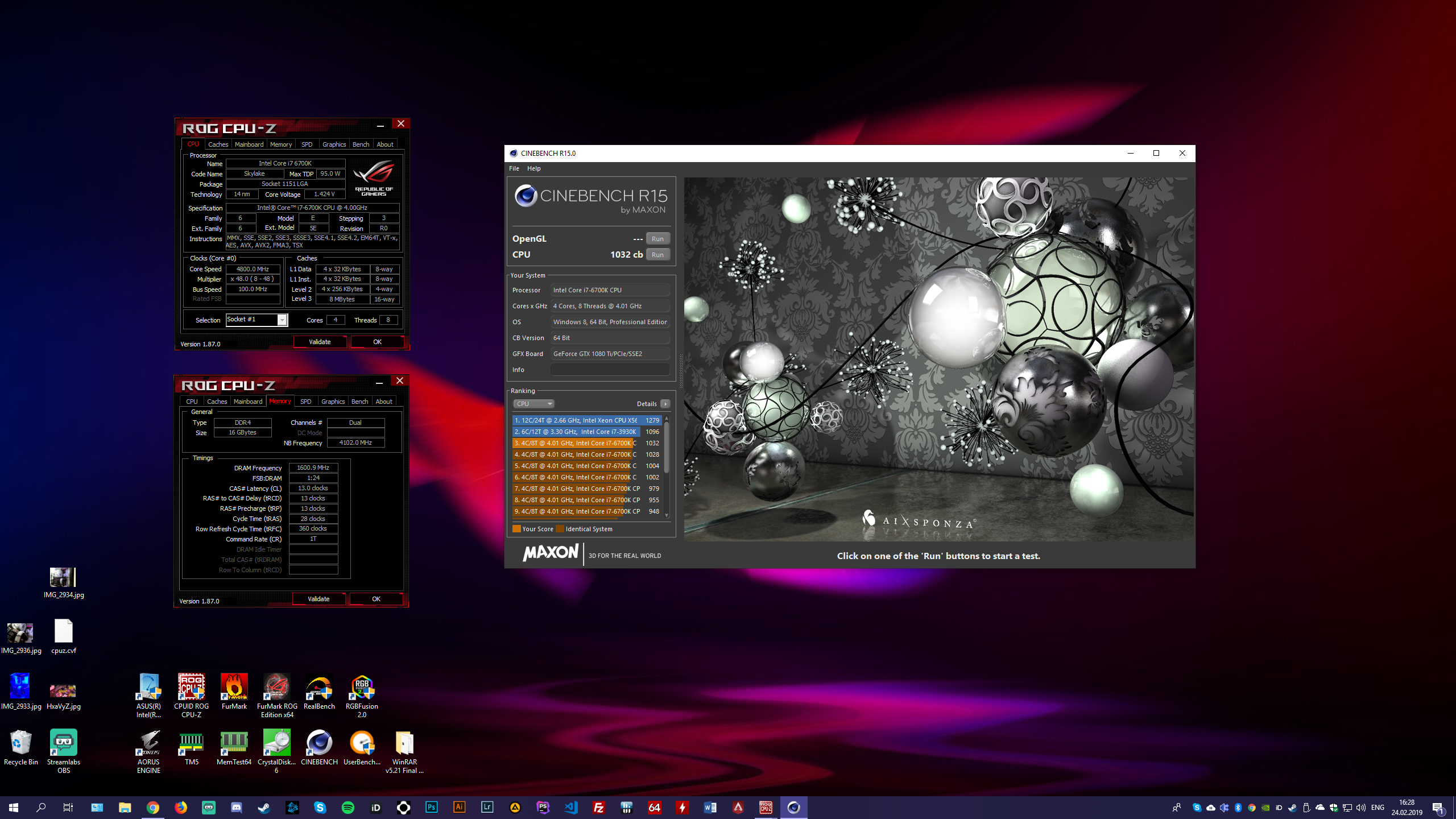Open ASUS Intel desktop shortcut

click(148, 695)
